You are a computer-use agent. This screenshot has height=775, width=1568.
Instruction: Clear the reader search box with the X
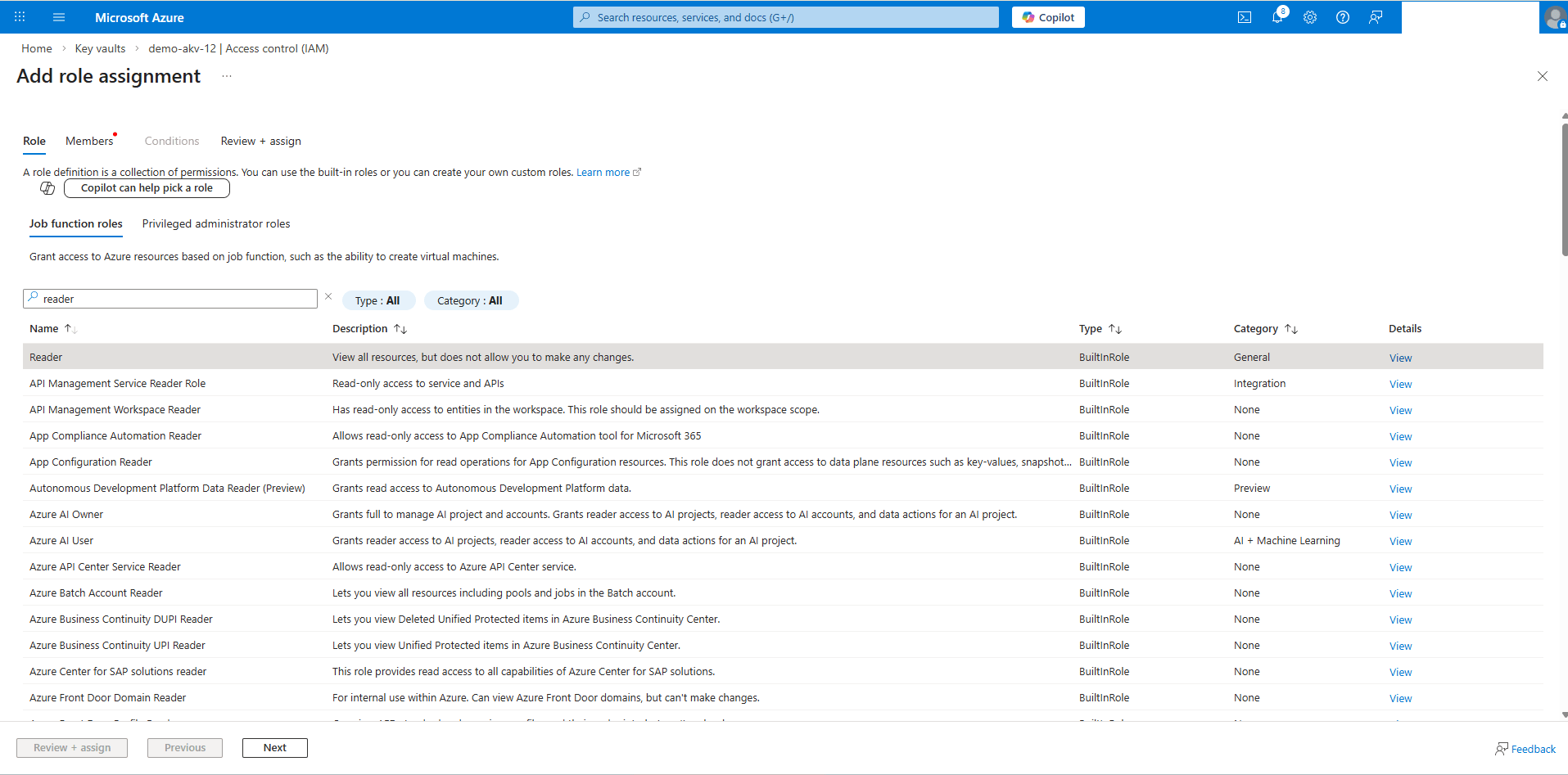[328, 296]
